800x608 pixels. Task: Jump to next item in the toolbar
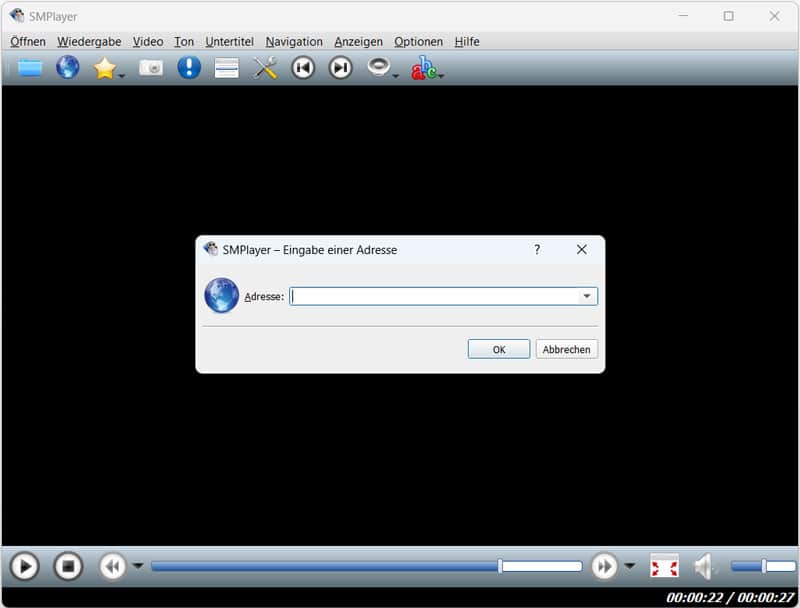340,67
